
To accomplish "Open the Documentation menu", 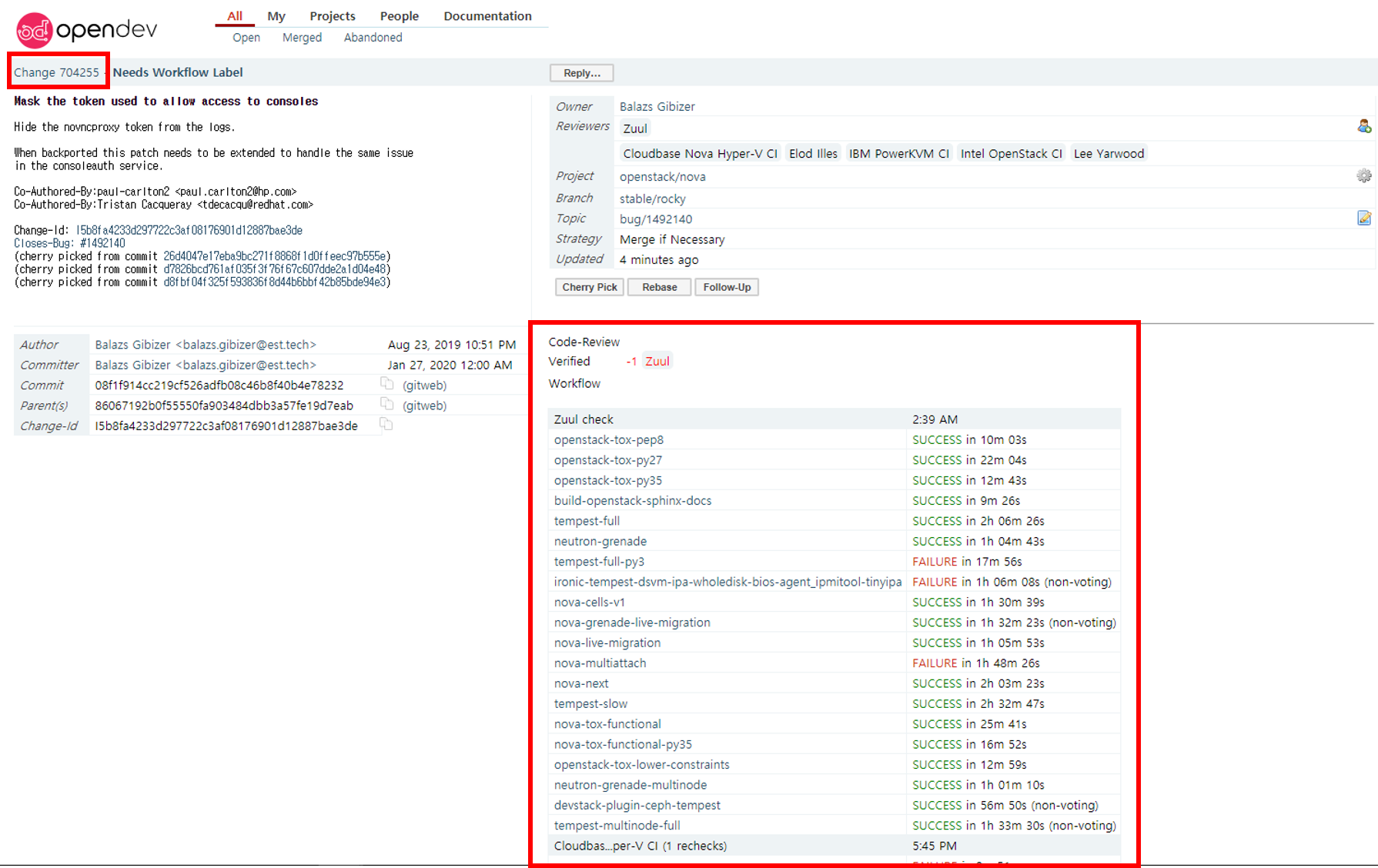I will click(x=487, y=16).
